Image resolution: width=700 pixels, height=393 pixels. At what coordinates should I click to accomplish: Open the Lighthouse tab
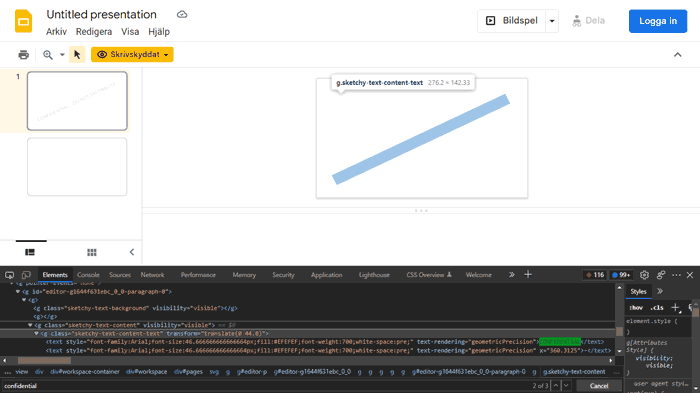pos(374,275)
